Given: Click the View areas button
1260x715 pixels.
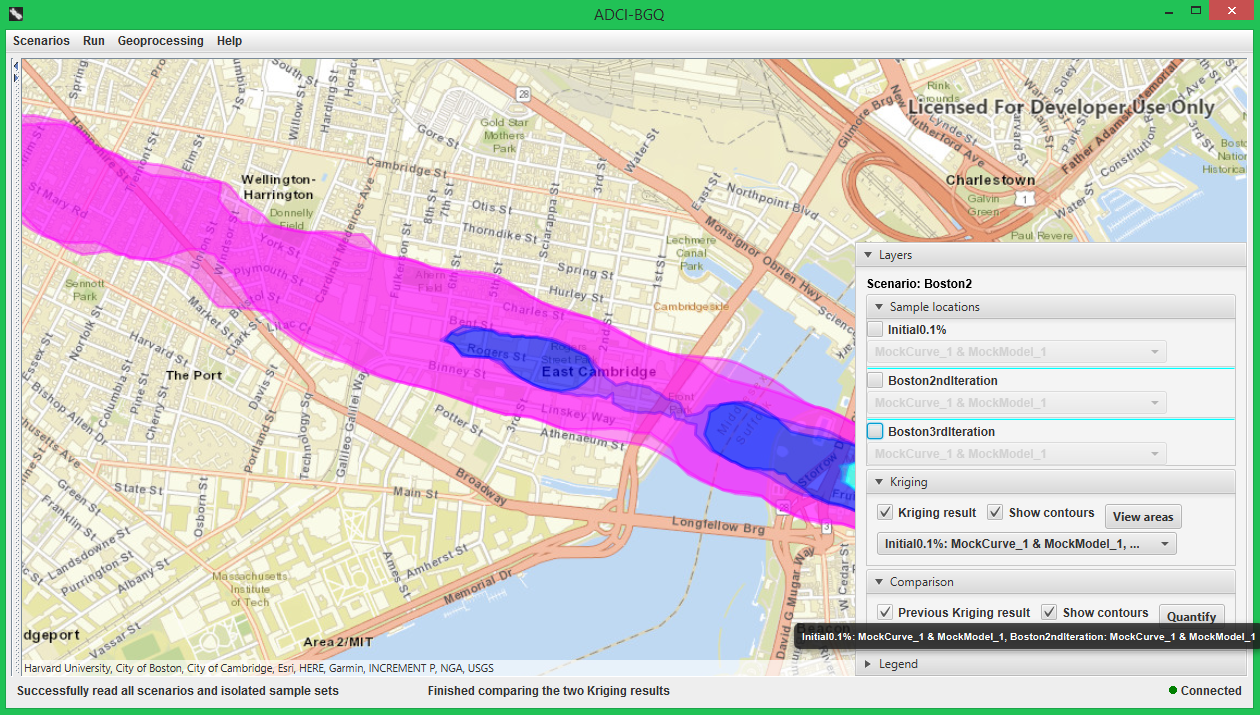Looking at the screenshot, I should [1143, 517].
